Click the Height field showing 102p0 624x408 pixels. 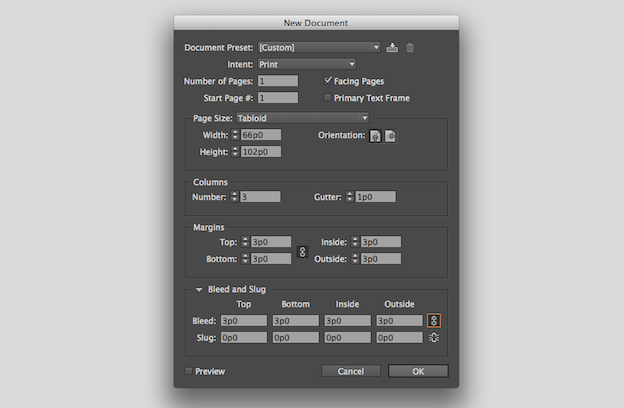pos(261,152)
